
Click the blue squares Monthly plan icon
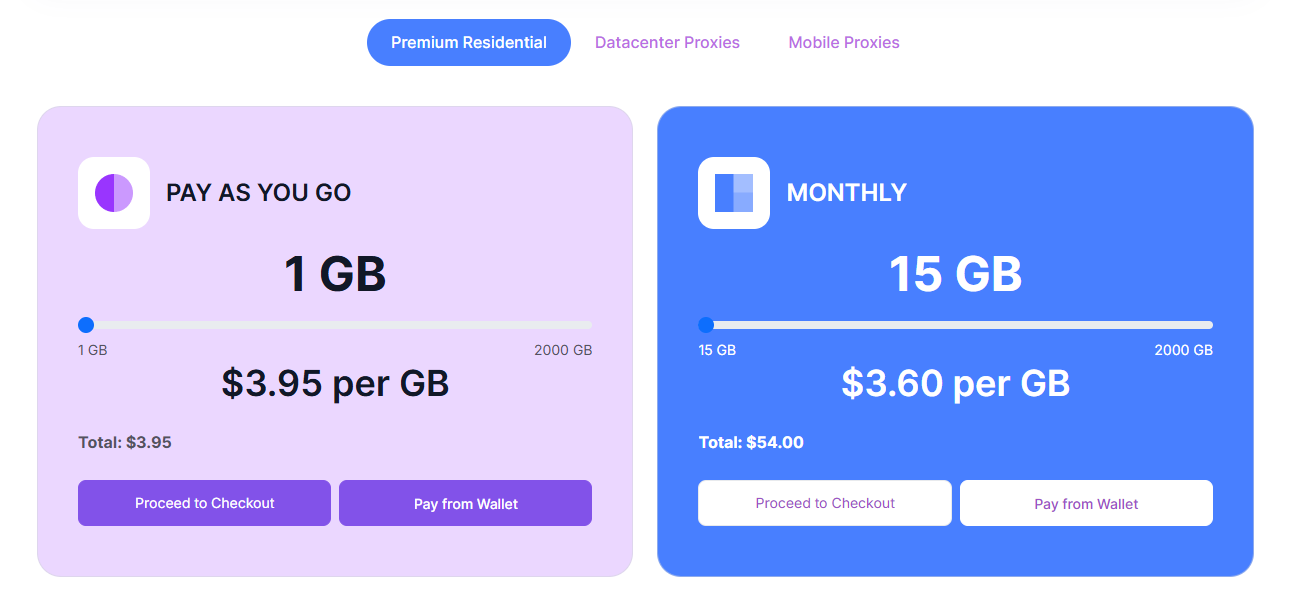(x=734, y=193)
